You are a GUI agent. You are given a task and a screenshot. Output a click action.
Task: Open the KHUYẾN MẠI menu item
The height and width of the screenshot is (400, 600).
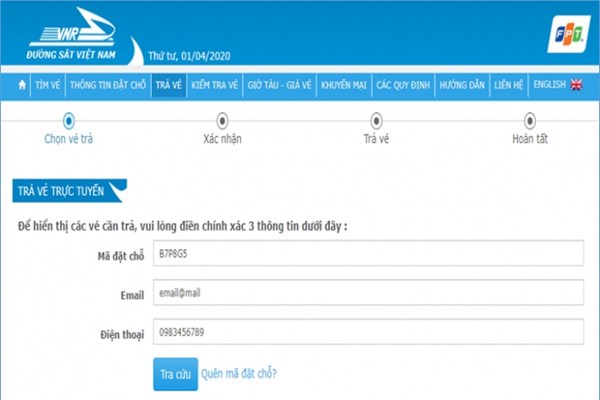point(344,85)
